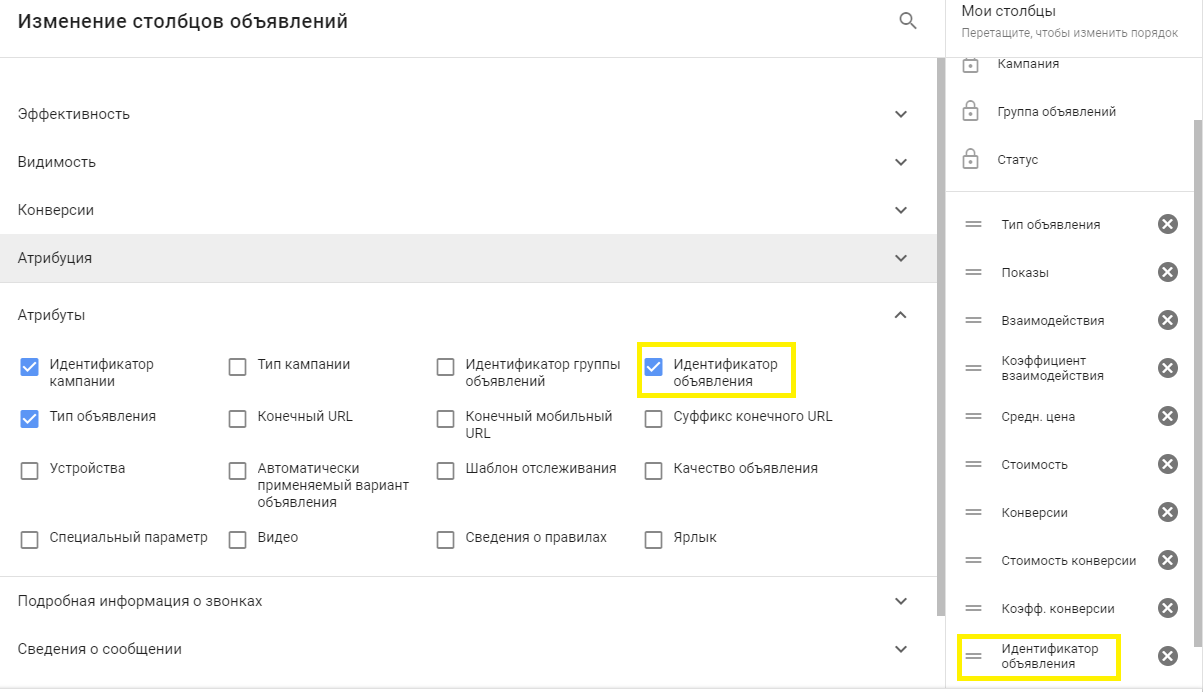This screenshot has height=692, width=1203.
Task: Check the Качество объявления checkbox
Action: 653,471
